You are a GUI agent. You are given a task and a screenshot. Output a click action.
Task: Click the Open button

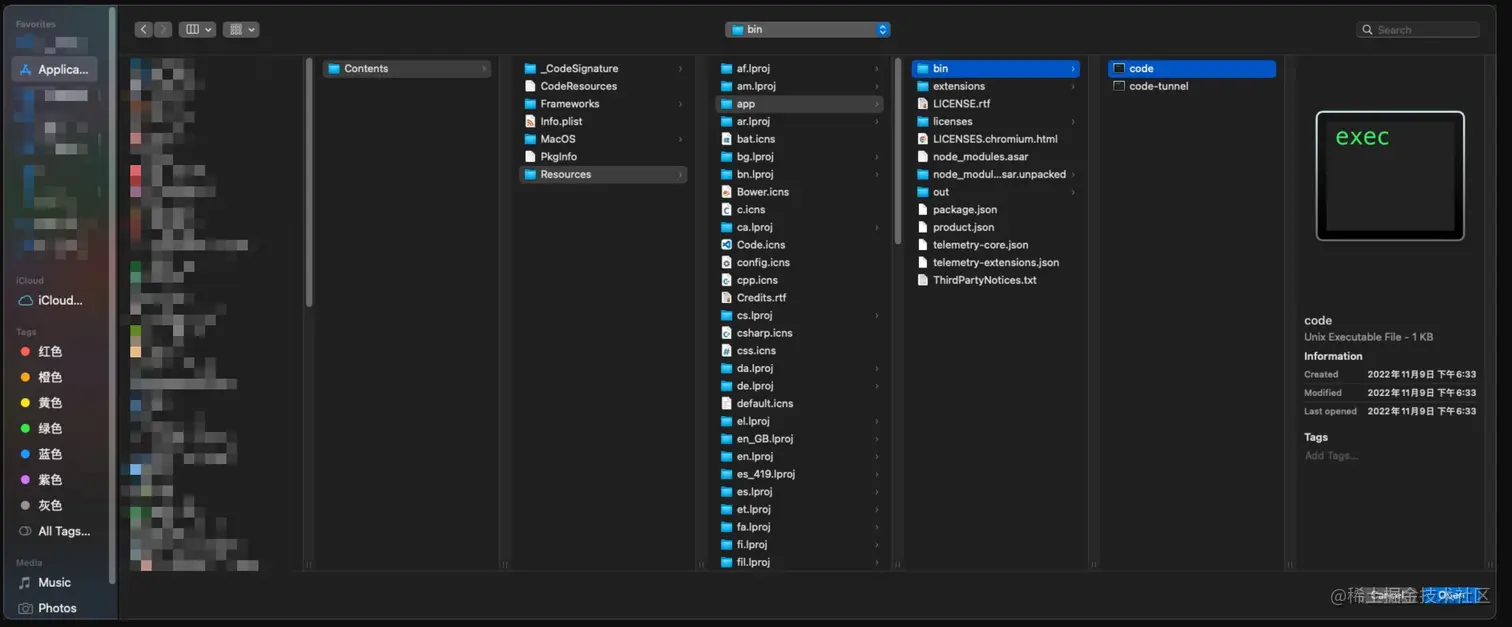tap(1451, 595)
